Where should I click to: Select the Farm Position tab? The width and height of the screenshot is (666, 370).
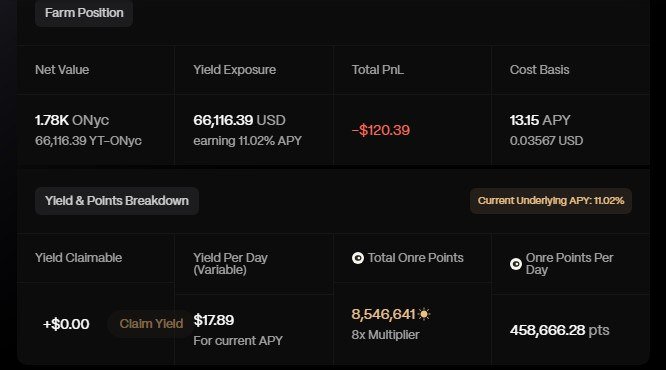tap(84, 13)
